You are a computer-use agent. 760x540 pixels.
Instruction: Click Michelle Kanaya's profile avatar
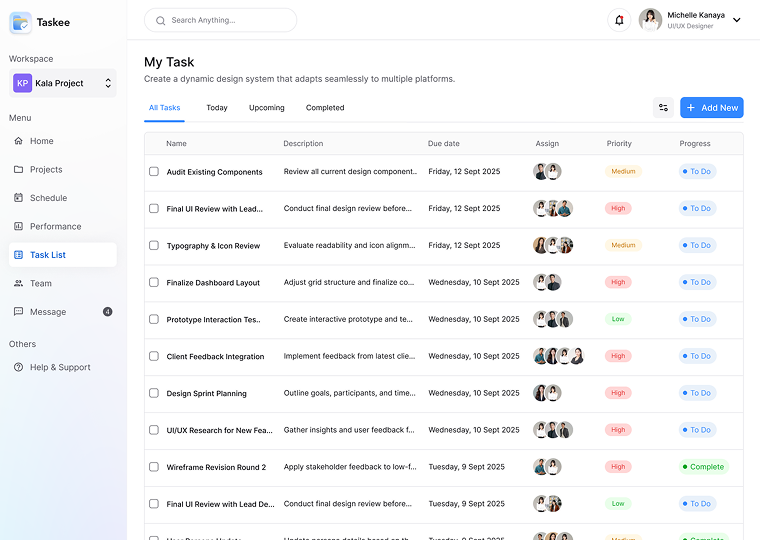650,20
